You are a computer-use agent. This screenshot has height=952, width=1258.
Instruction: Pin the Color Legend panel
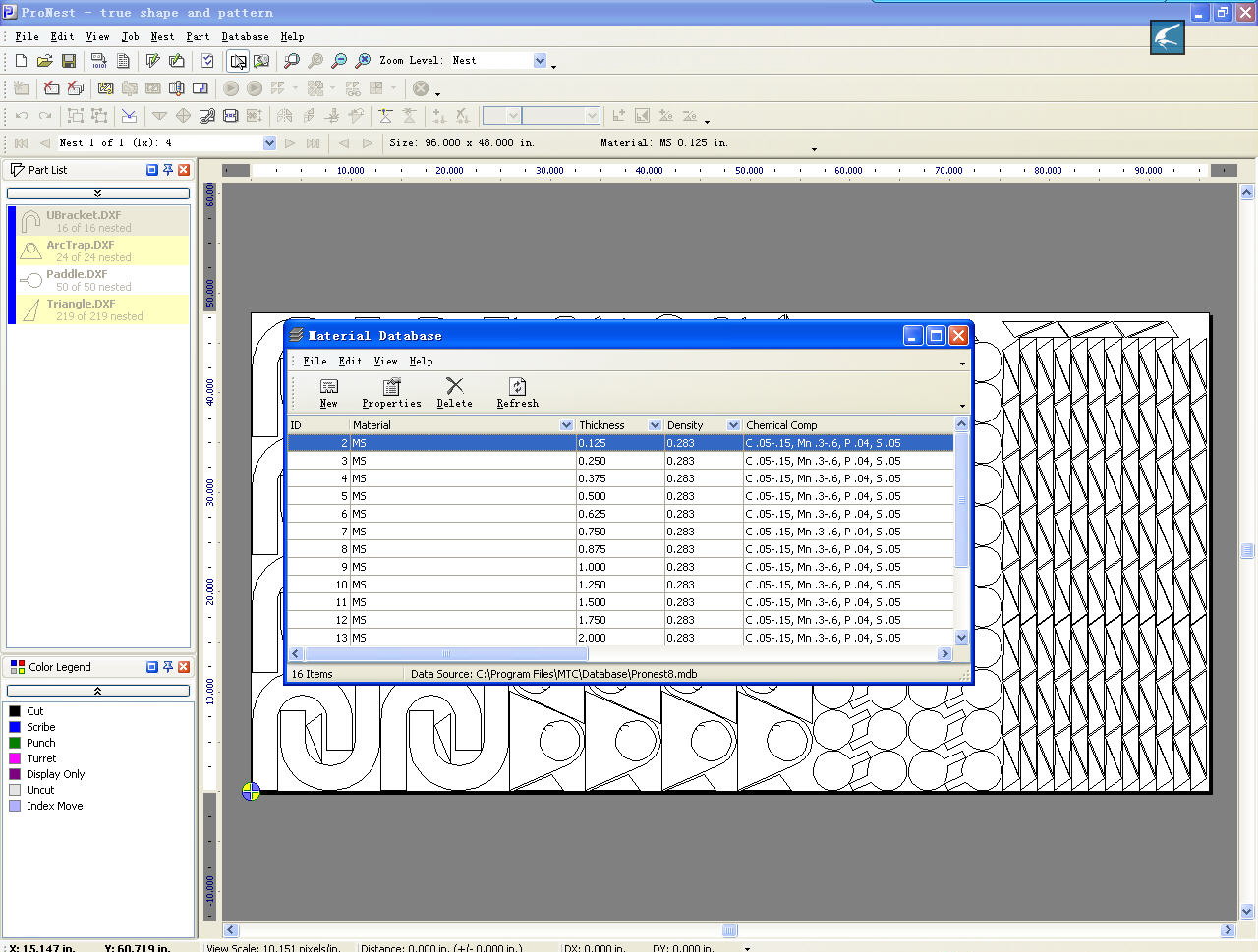pos(167,667)
